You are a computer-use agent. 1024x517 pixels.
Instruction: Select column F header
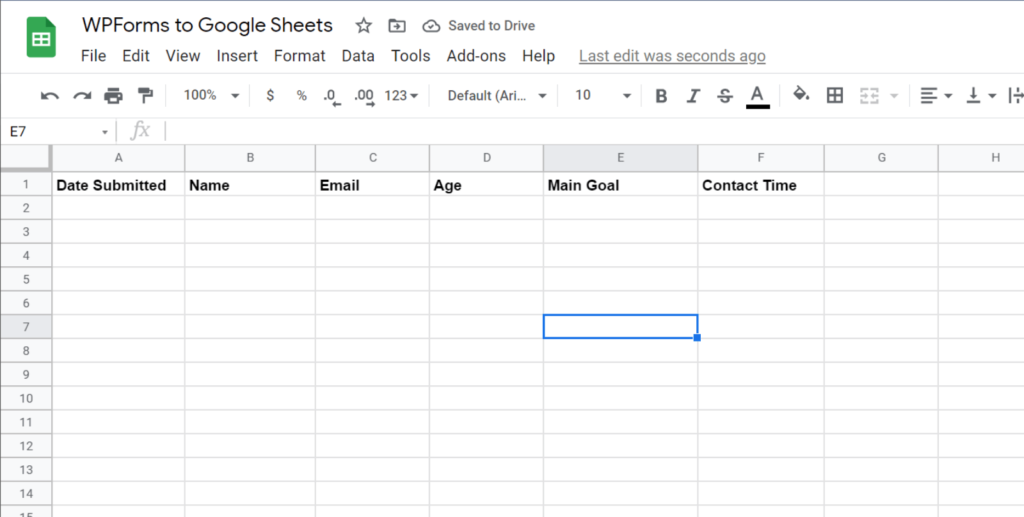tap(761, 158)
